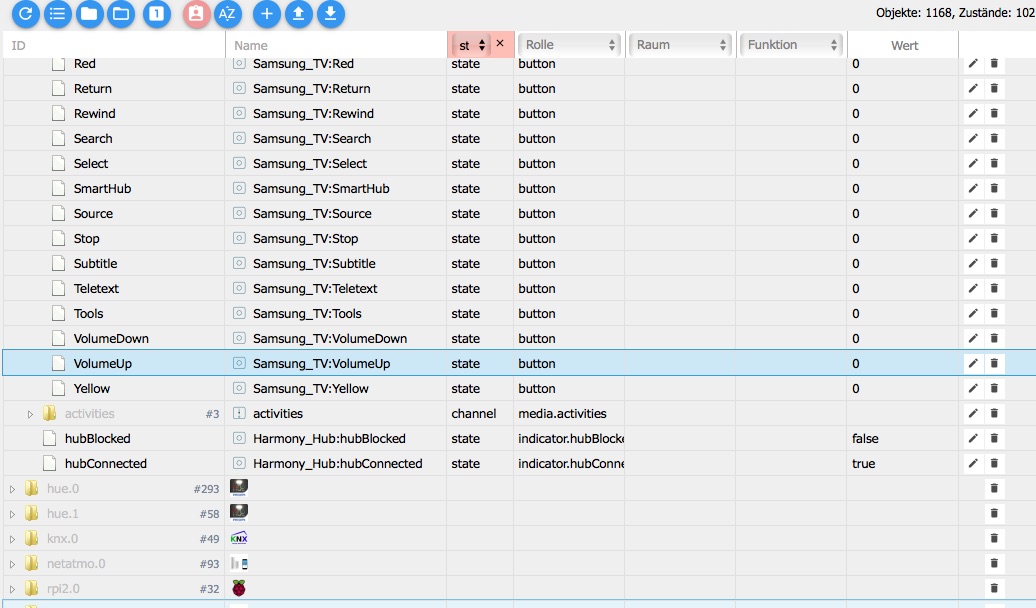
Task: Edit the Yellow button row
Action: point(973,388)
